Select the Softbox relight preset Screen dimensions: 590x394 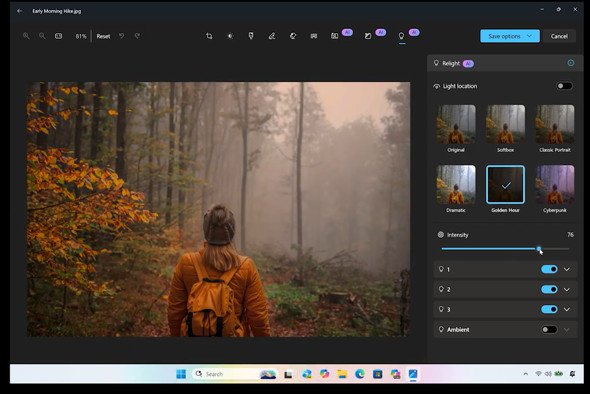[x=505, y=125]
